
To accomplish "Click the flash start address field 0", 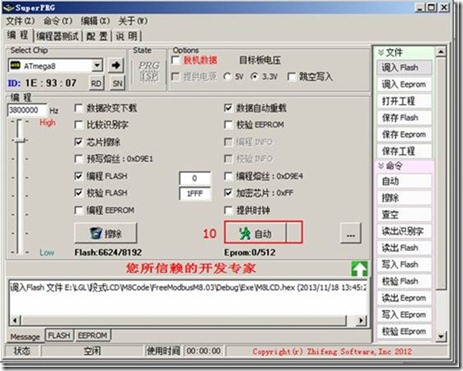I will click(195, 178).
